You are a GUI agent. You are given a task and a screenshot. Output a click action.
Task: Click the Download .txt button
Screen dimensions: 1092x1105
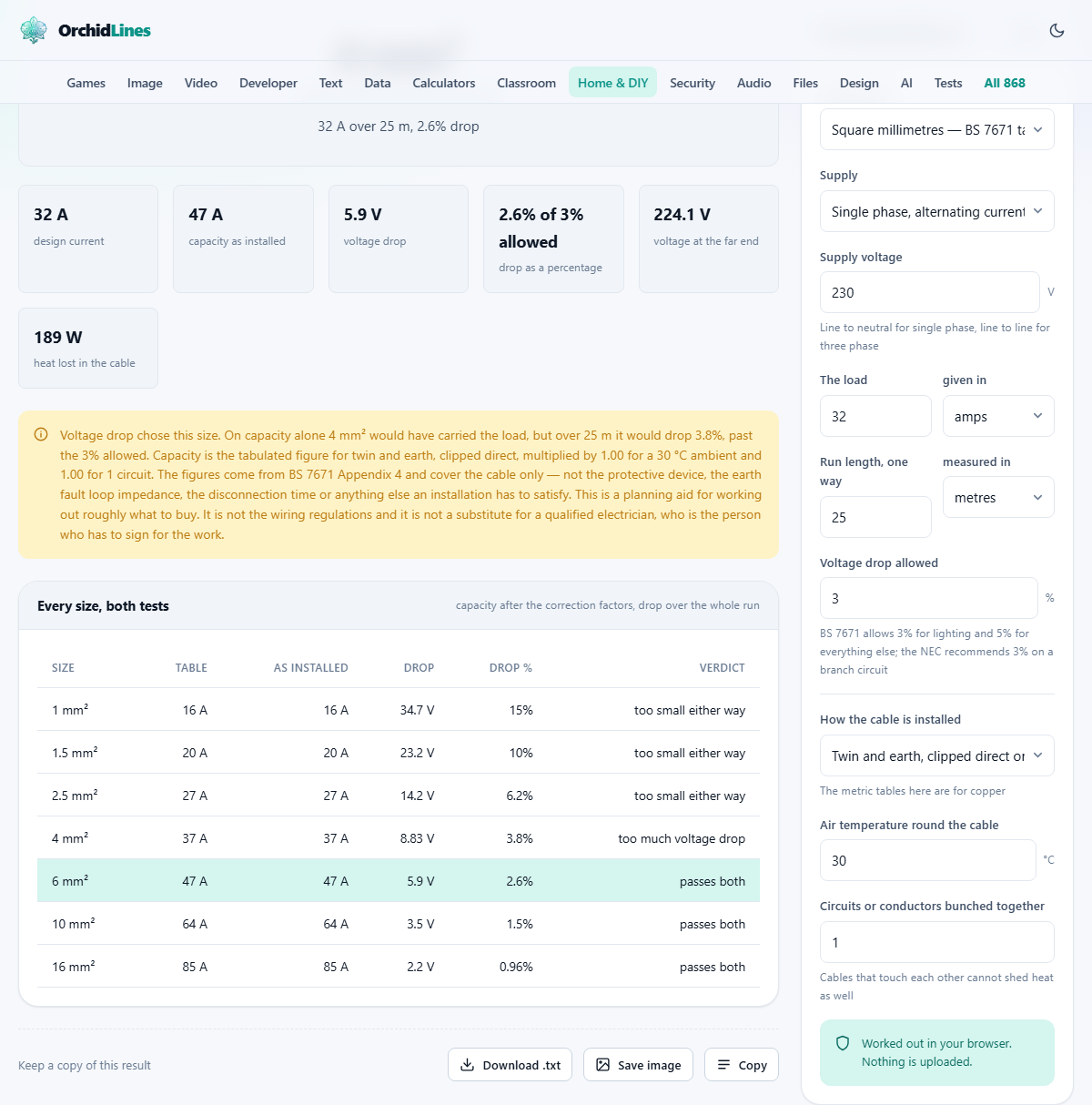pos(510,1065)
